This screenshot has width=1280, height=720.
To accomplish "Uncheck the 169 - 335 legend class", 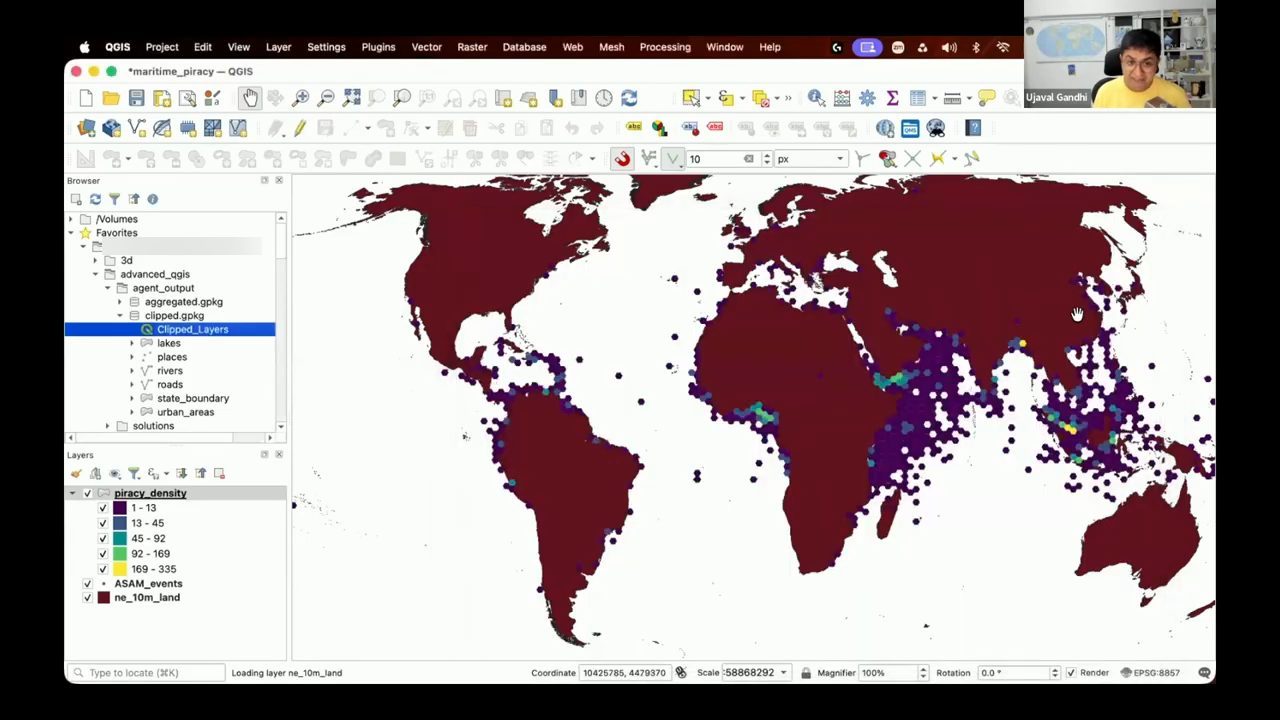I will pos(103,569).
